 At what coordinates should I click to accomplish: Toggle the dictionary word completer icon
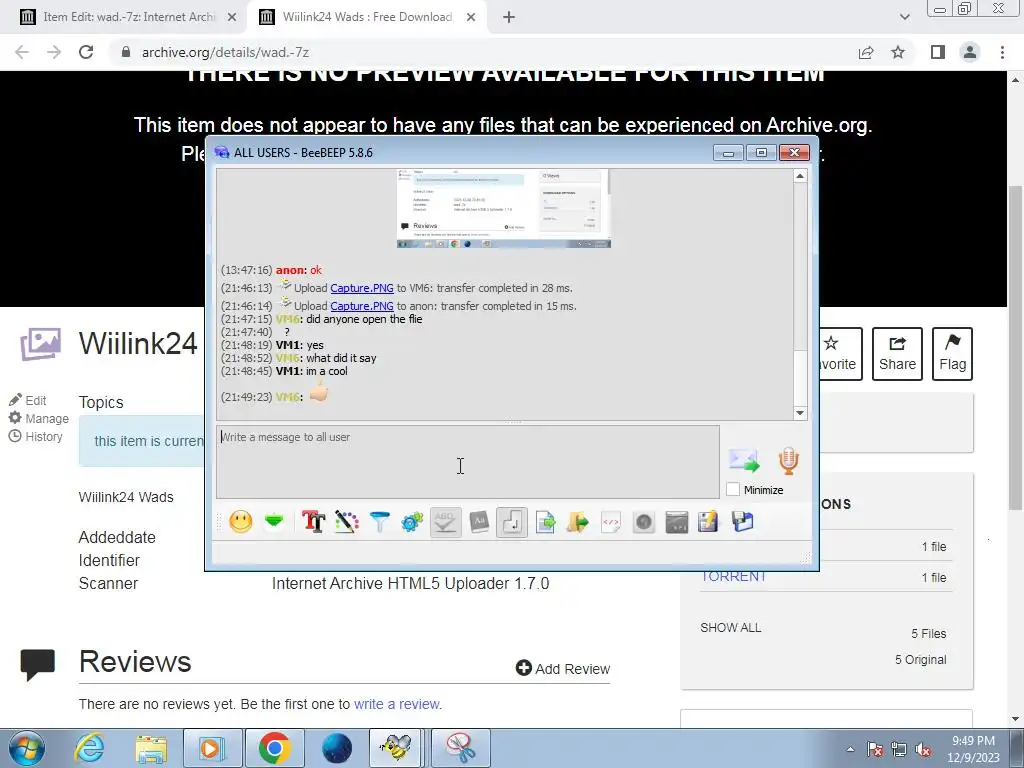point(479,522)
